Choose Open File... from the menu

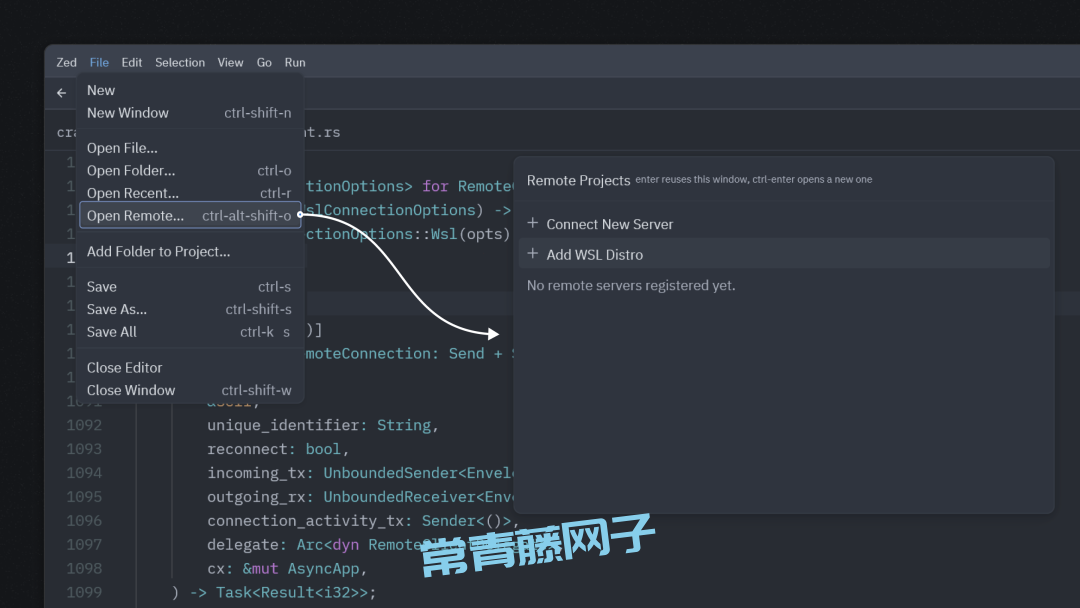pyautogui.click(x=122, y=148)
